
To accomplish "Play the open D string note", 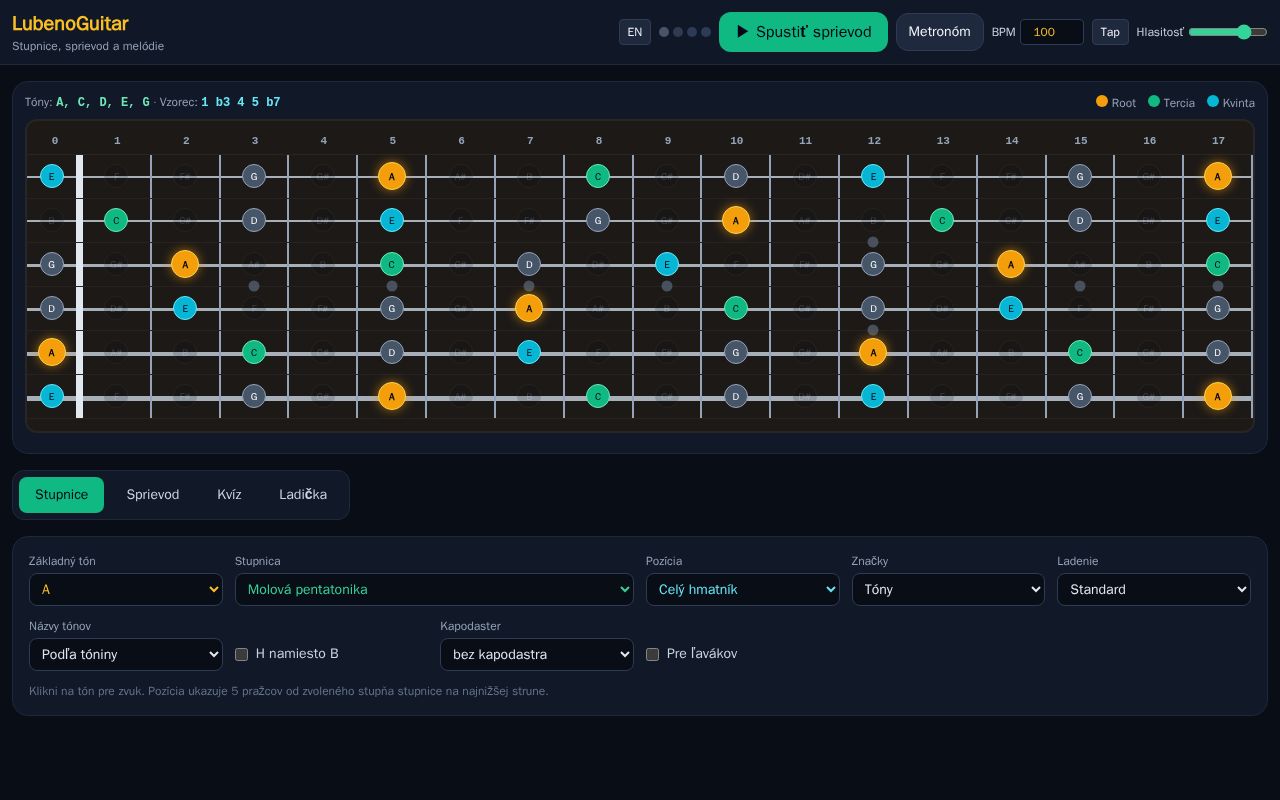I will pos(52,308).
